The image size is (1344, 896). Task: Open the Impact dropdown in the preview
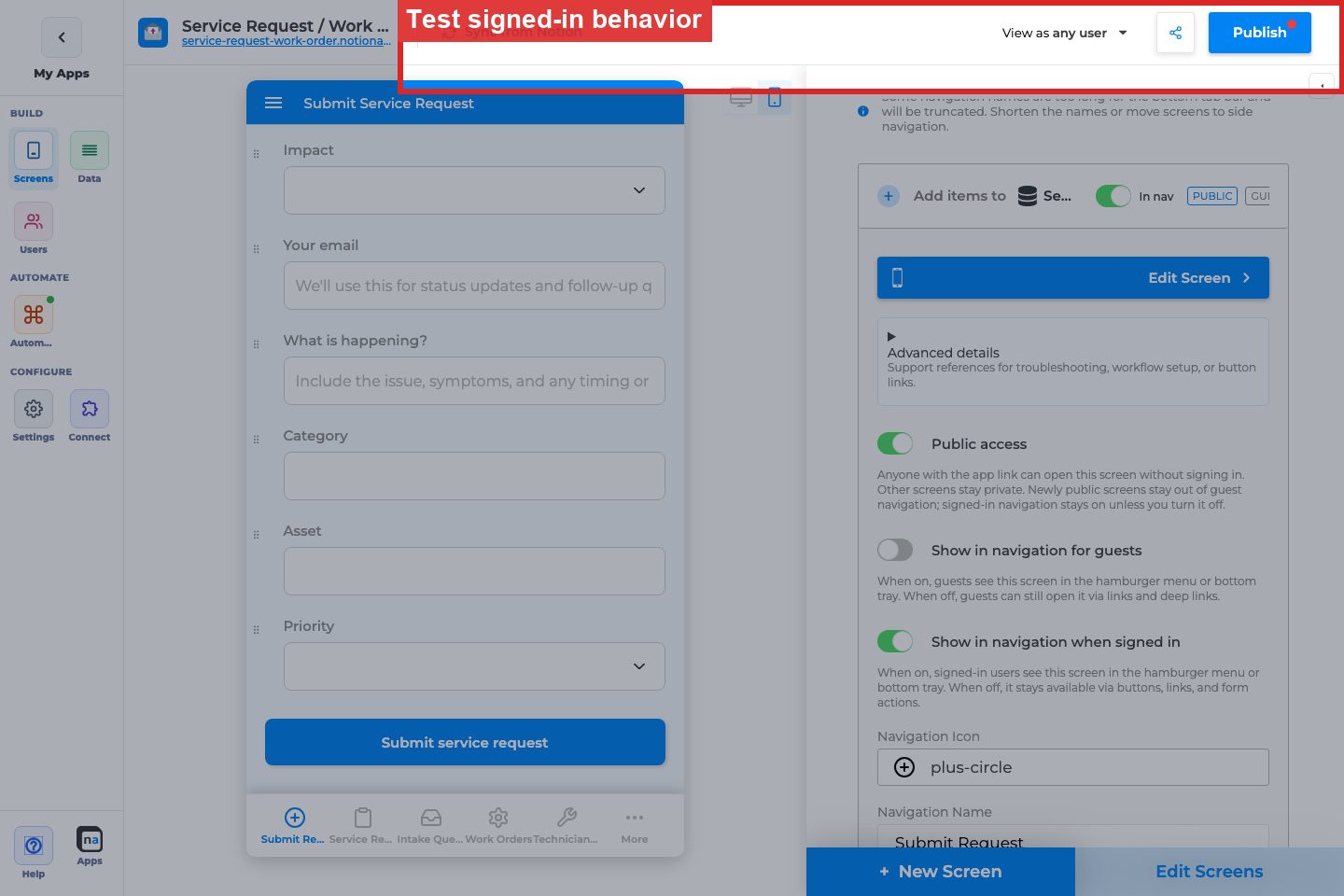pos(474,190)
